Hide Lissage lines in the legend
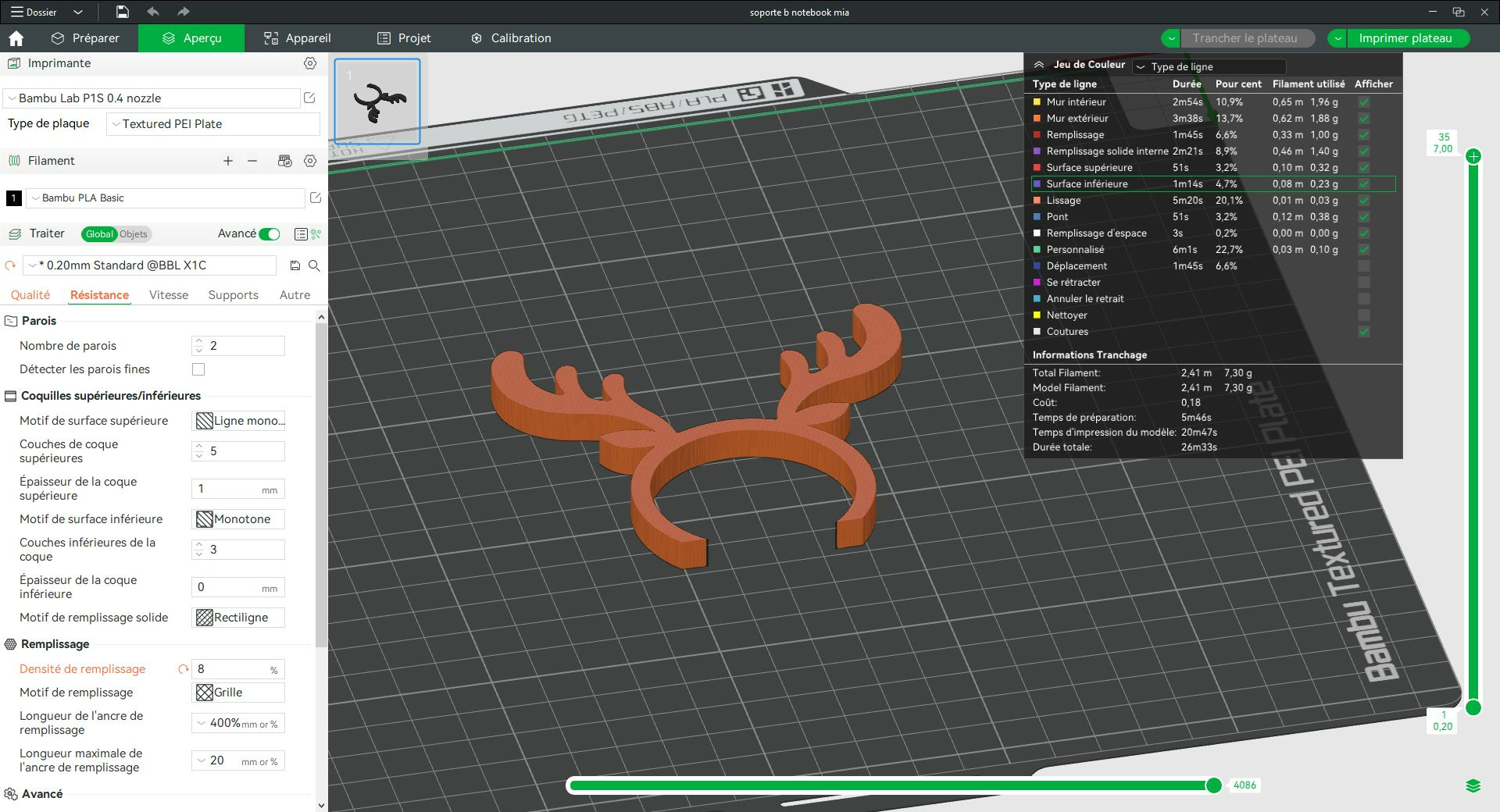 pyautogui.click(x=1363, y=201)
